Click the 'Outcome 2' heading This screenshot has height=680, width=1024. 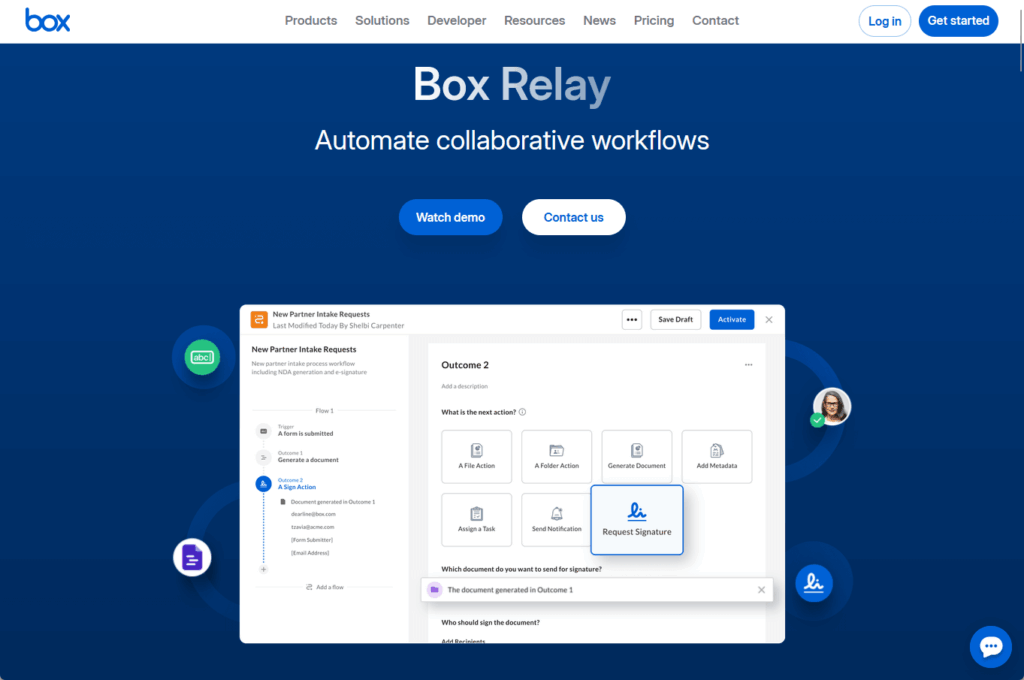(x=465, y=365)
